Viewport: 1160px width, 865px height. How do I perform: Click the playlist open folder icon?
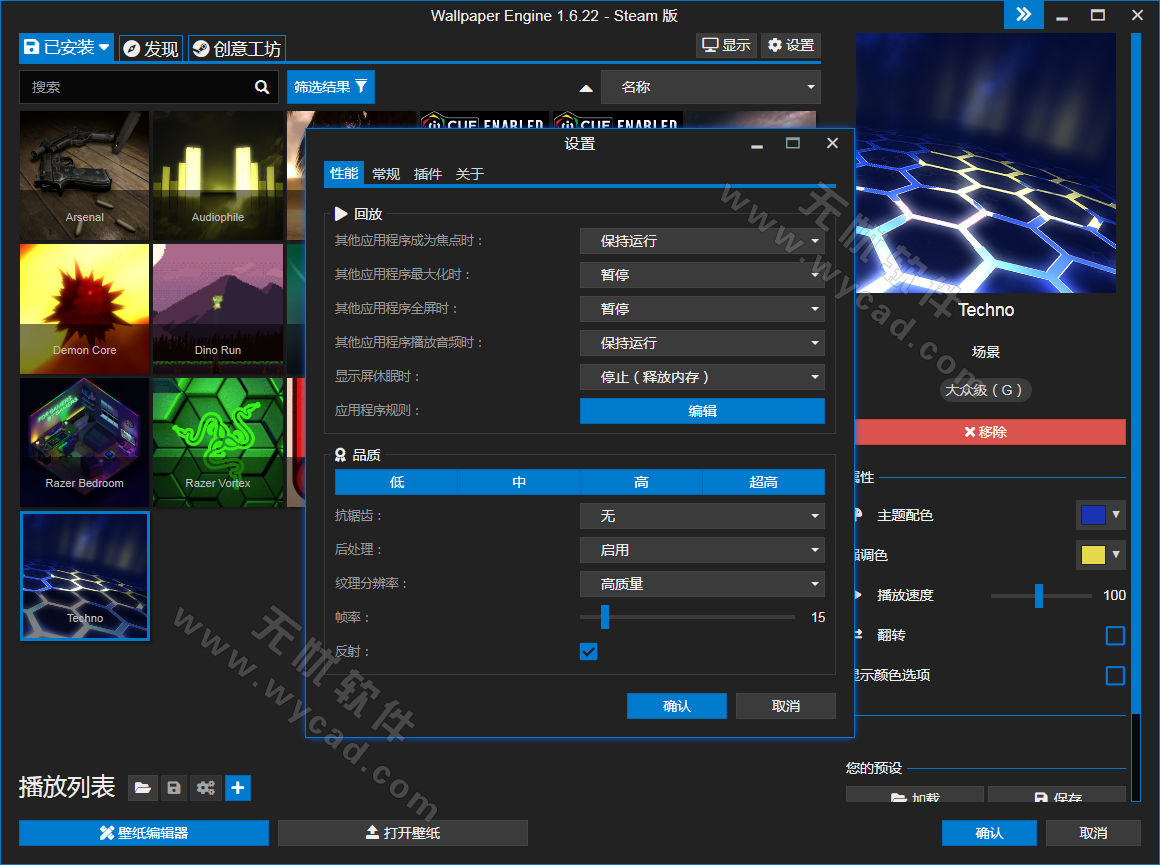click(x=143, y=788)
